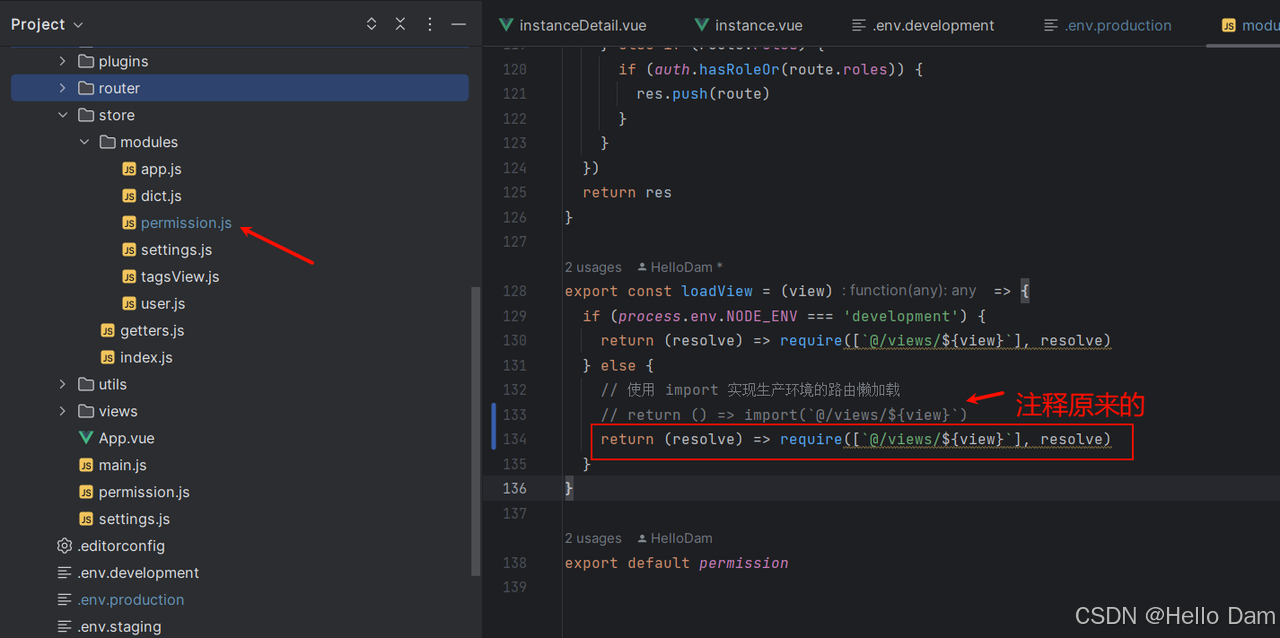Click Collapse All icon in Project panel
Image resolution: width=1280 pixels, height=638 pixels.
point(401,24)
